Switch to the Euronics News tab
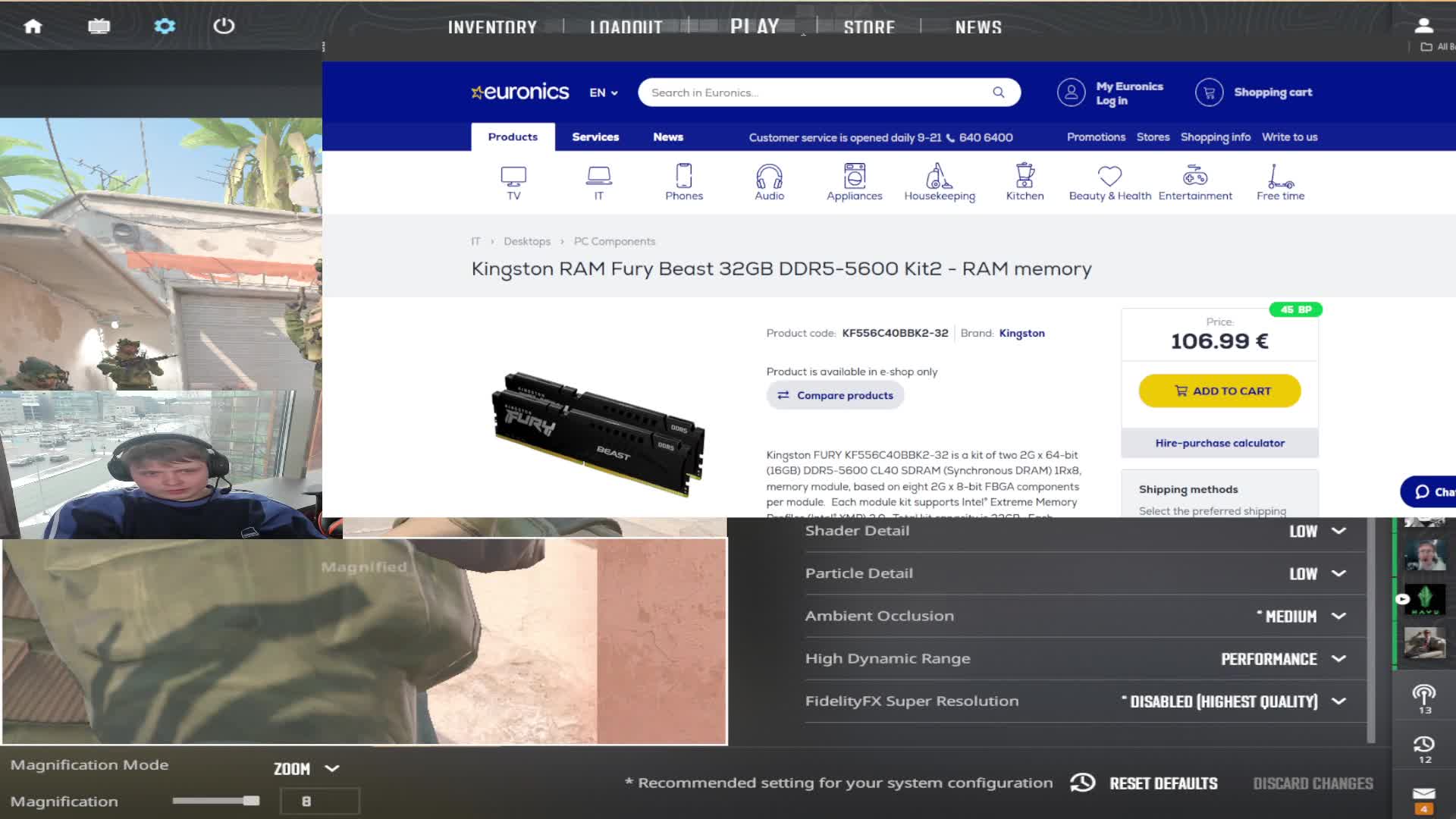The height and width of the screenshot is (819, 1456). tap(668, 136)
